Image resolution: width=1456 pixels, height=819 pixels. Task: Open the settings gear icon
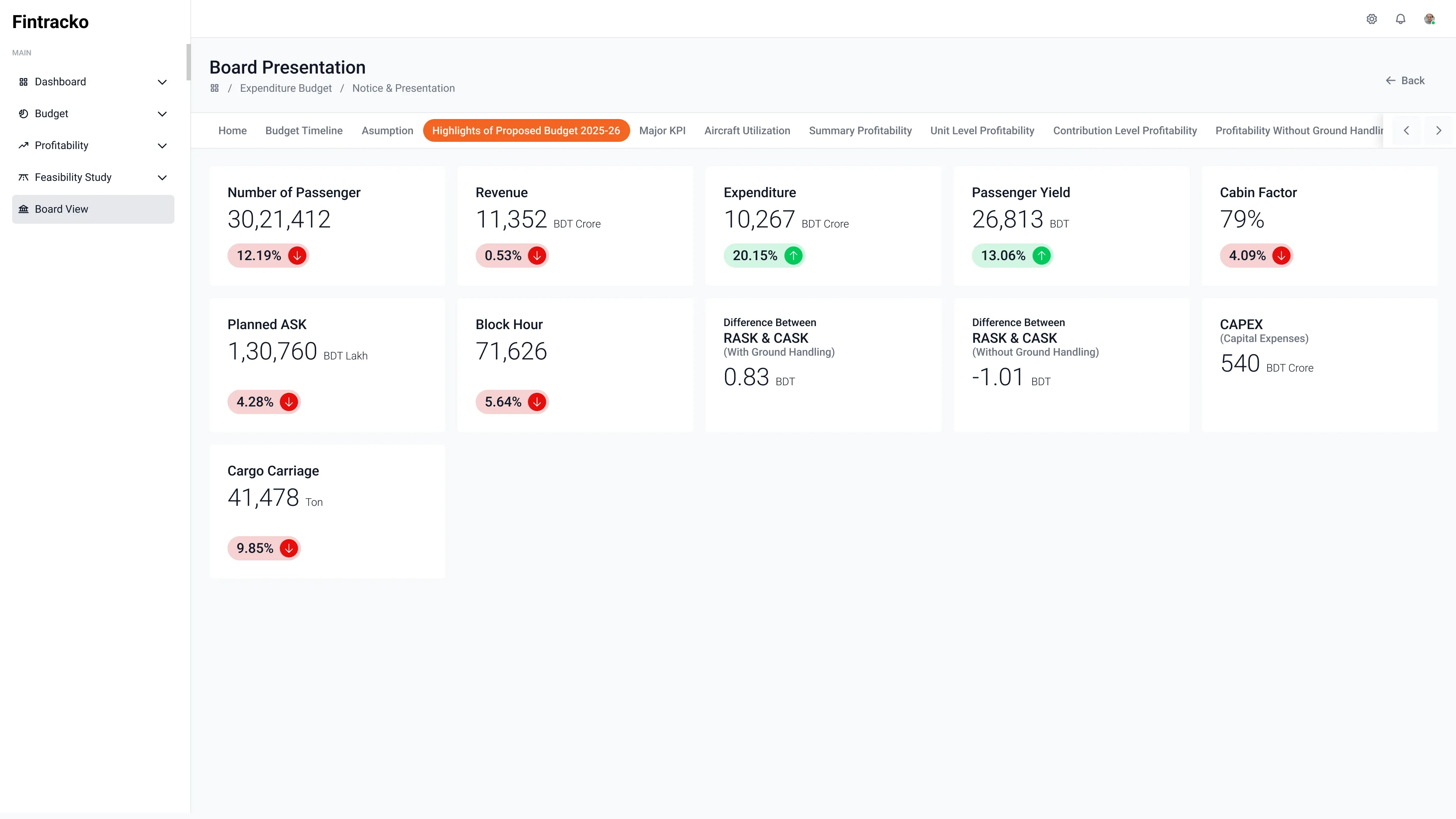pyautogui.click(x=1371, y=19)
